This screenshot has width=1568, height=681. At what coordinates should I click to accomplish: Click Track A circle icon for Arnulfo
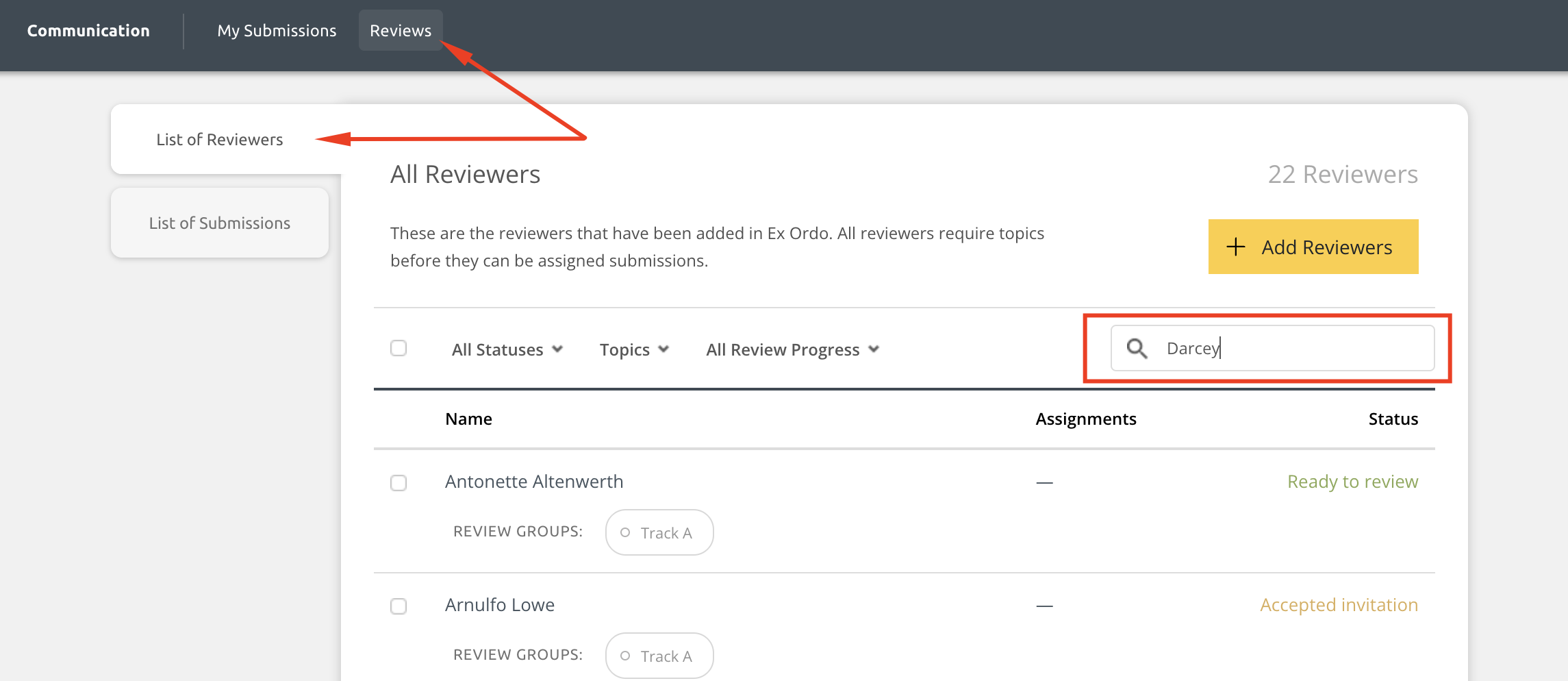point(624,656)
